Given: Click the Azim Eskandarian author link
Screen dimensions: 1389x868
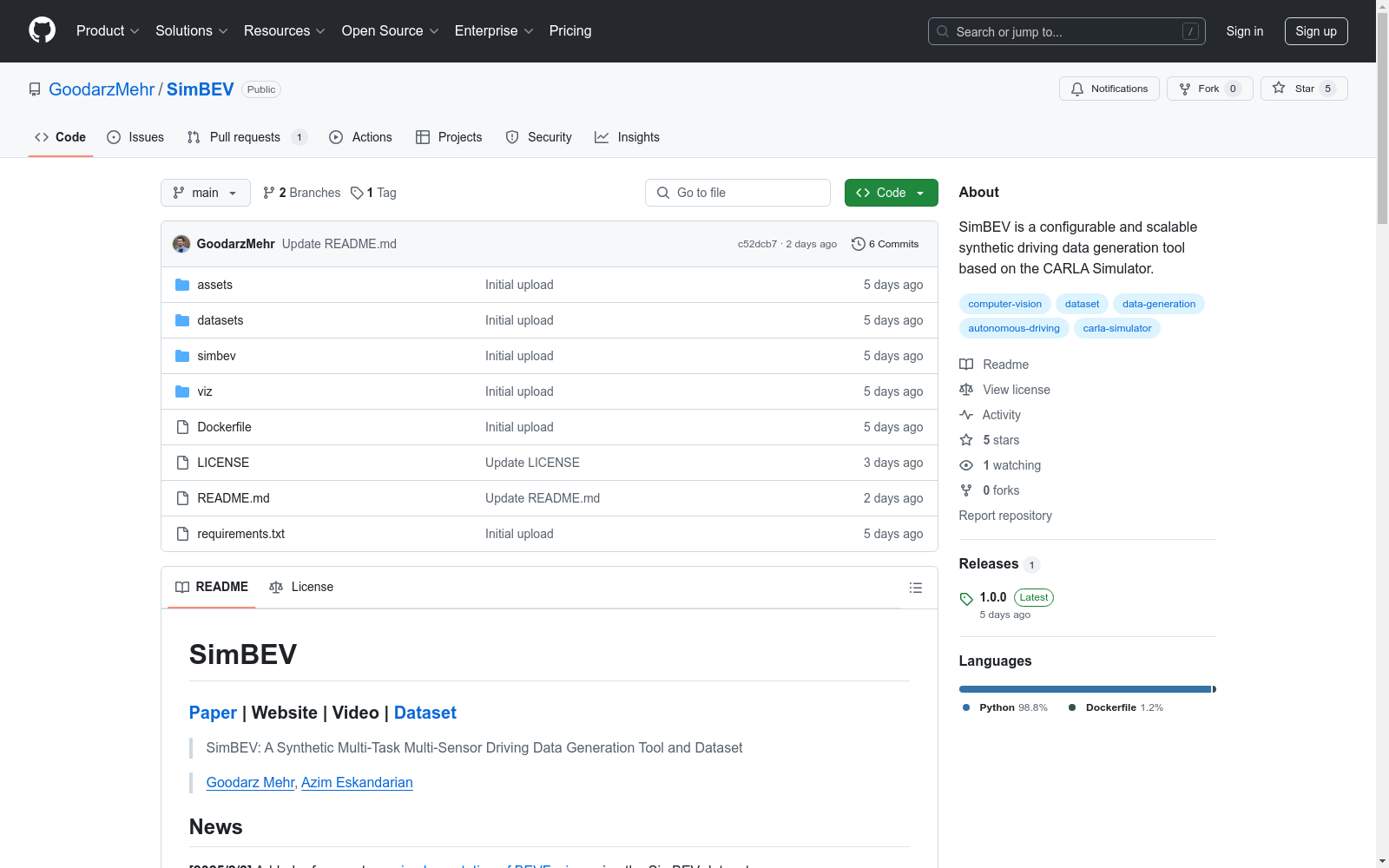Looking at the screenshot, I should pos(357,782).
